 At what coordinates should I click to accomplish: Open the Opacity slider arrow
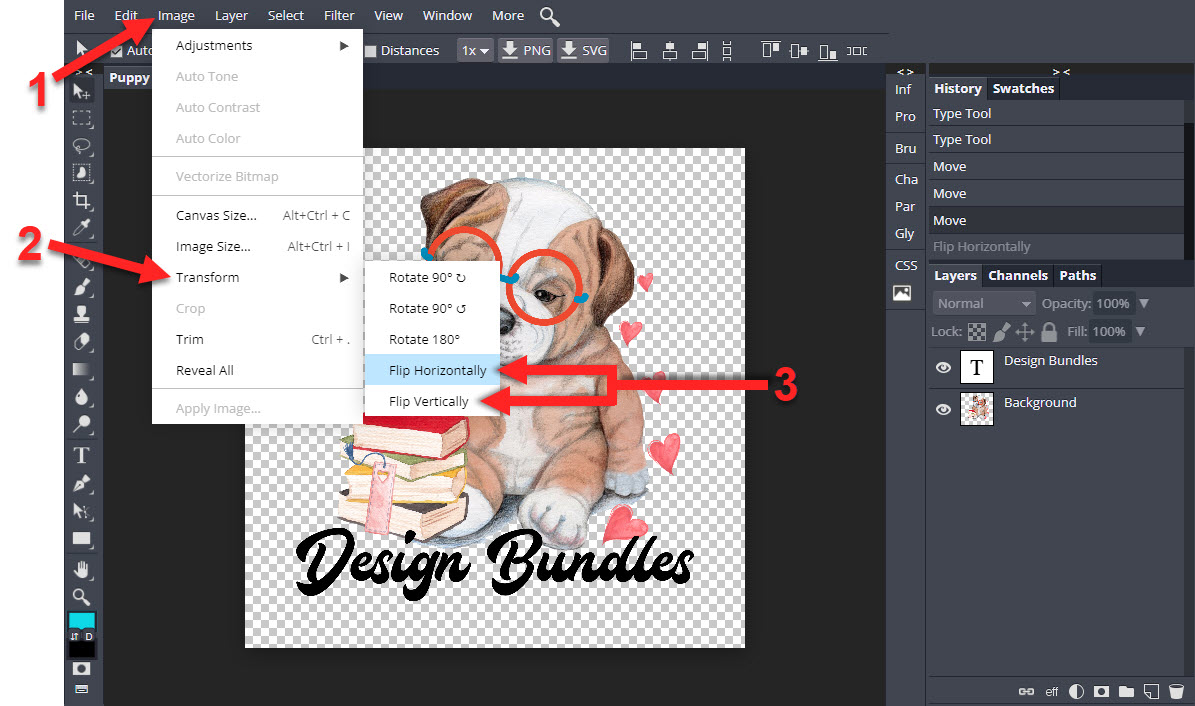tap(1144, 303)
